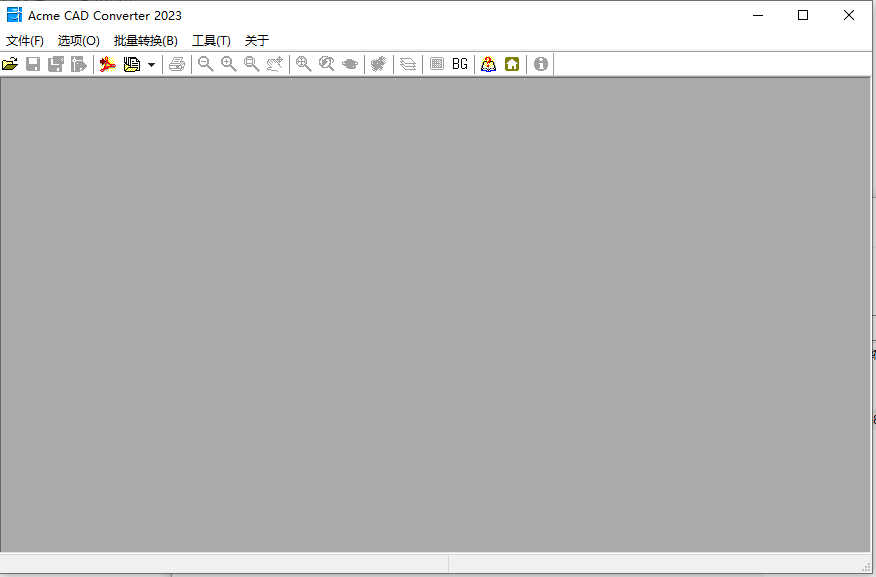Click the grid display toolbar icon
This screenshot has height=577, width=876.
click(437, 64)
